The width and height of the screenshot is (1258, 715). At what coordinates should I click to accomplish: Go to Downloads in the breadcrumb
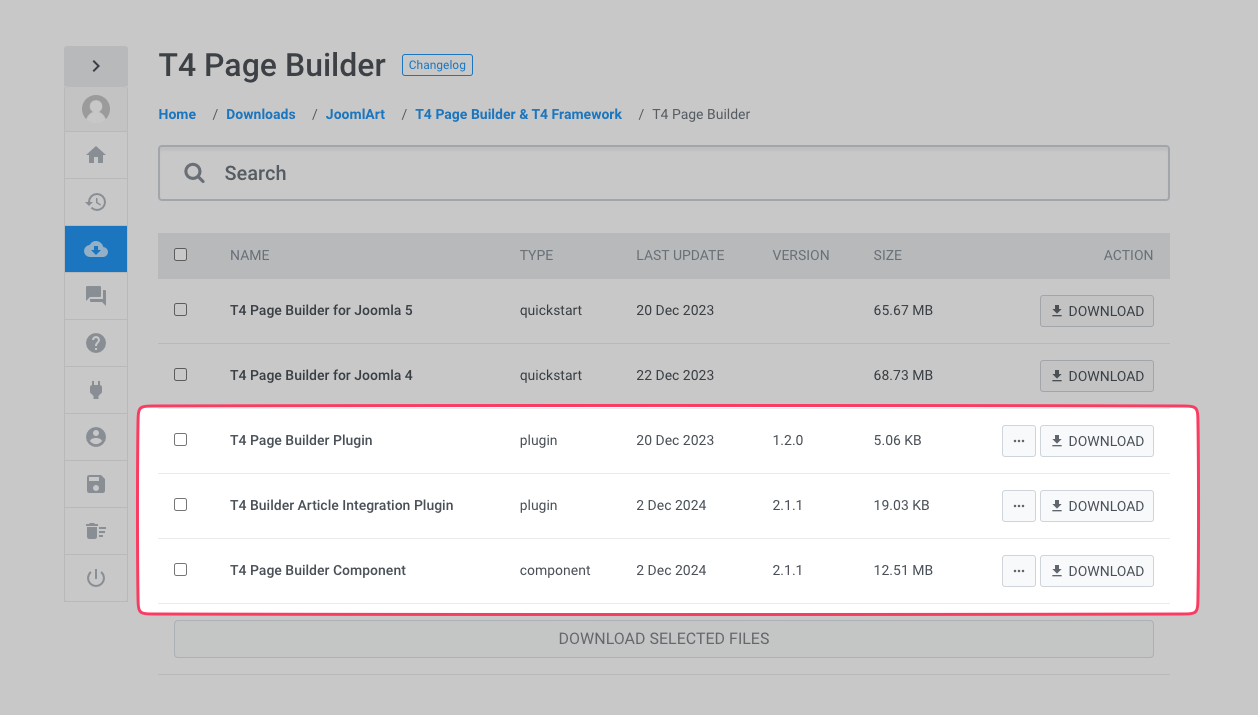261,114
